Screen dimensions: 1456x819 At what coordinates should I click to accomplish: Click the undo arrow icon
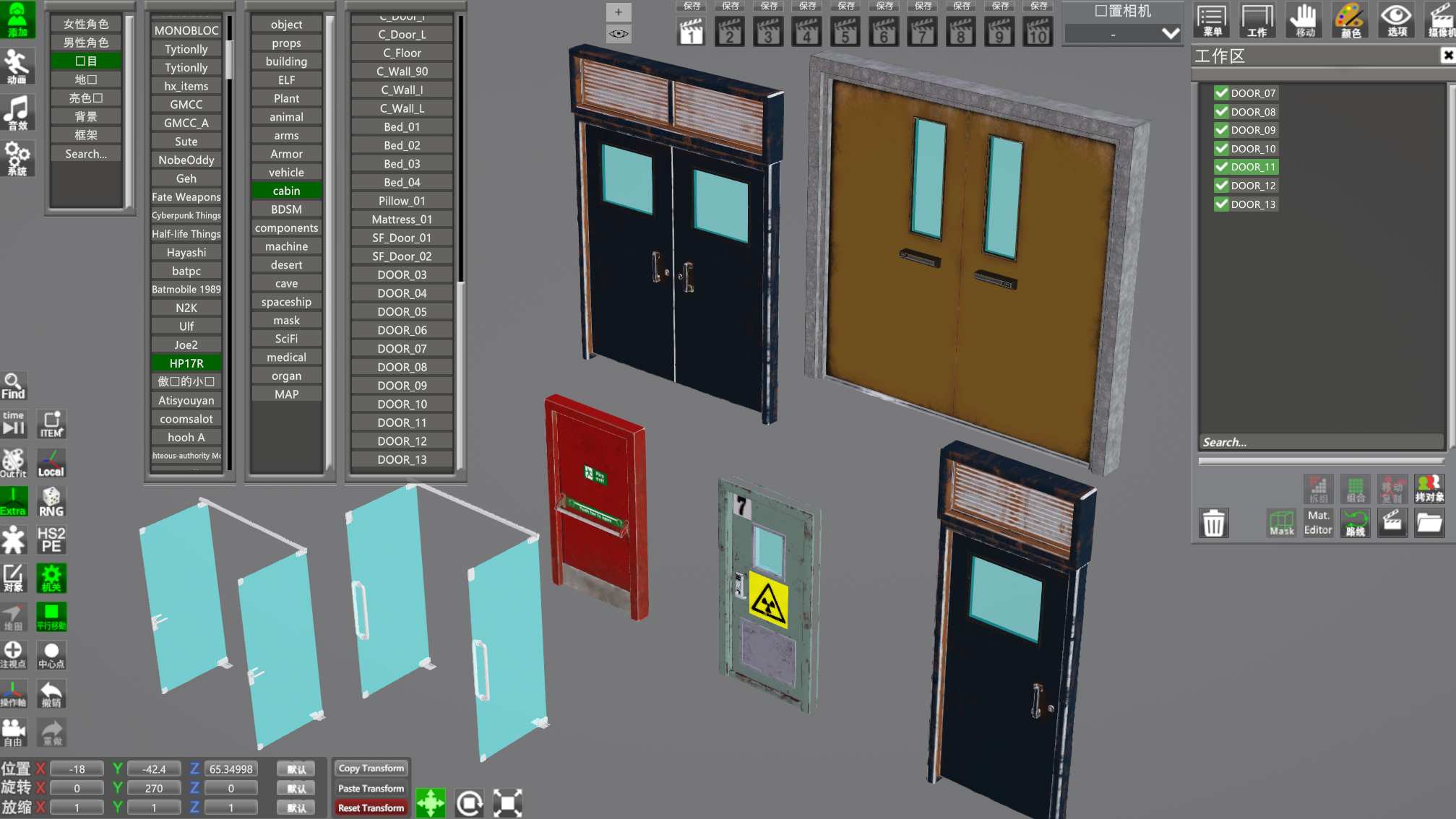pos(51,694)
